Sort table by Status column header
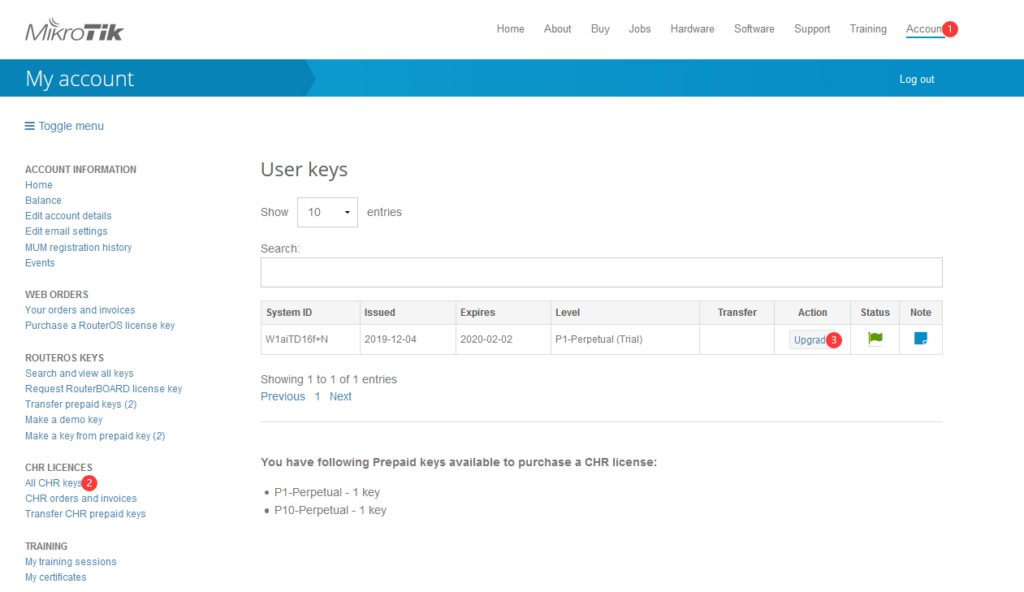The image size is (1024, 592). (x=875, y=312)
